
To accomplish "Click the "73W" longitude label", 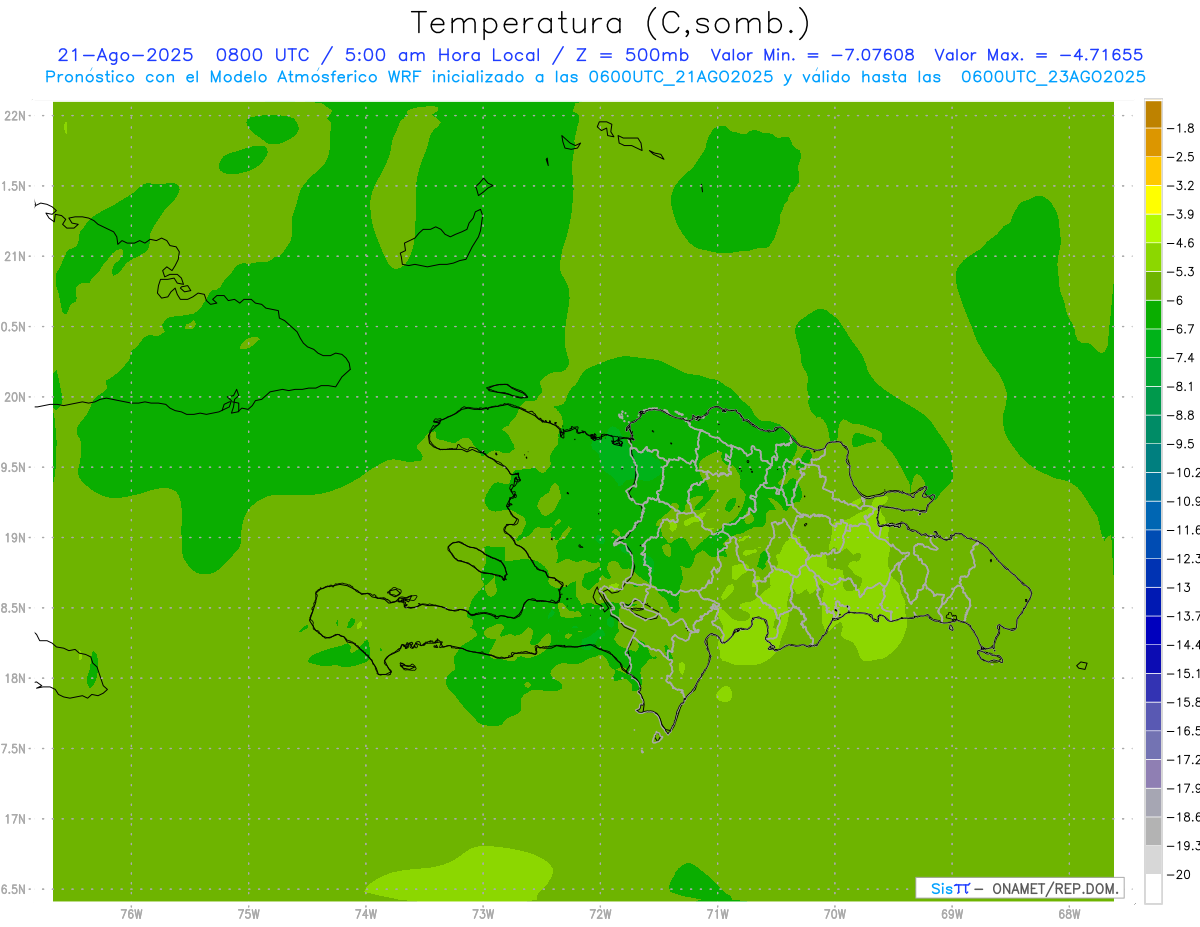I will pos(483,914).
